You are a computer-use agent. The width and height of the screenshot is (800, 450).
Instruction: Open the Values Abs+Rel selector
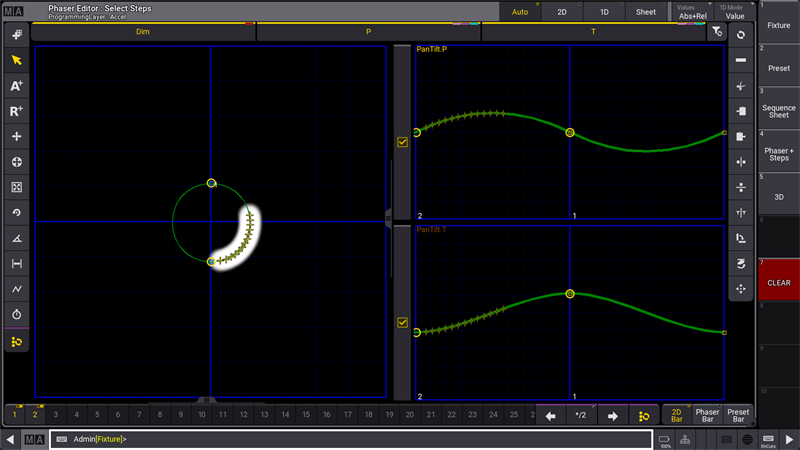[693, 12]
